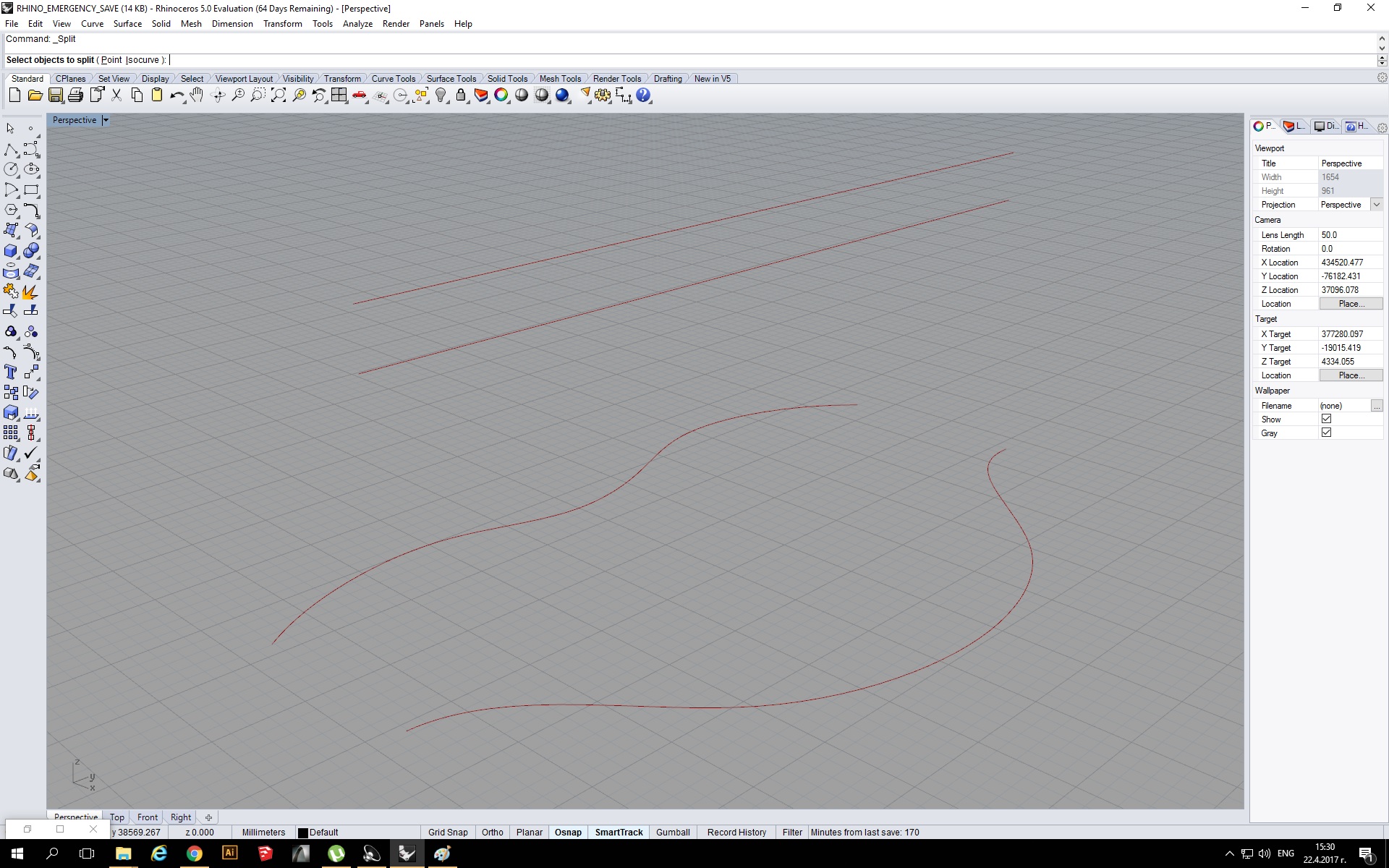Toggle Gumball in status bar

(673, 833)
